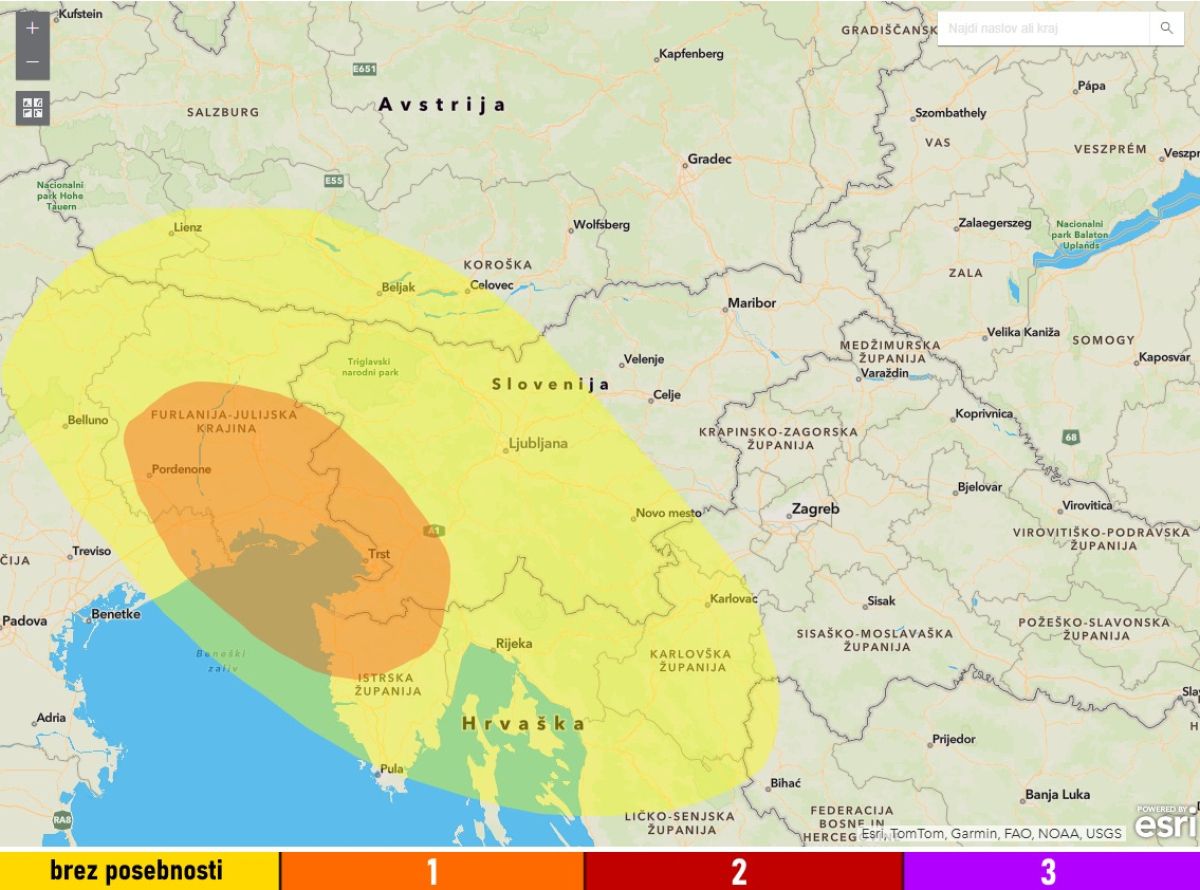
Task: Click the Ljubljana city label
Action: [538, 443]
